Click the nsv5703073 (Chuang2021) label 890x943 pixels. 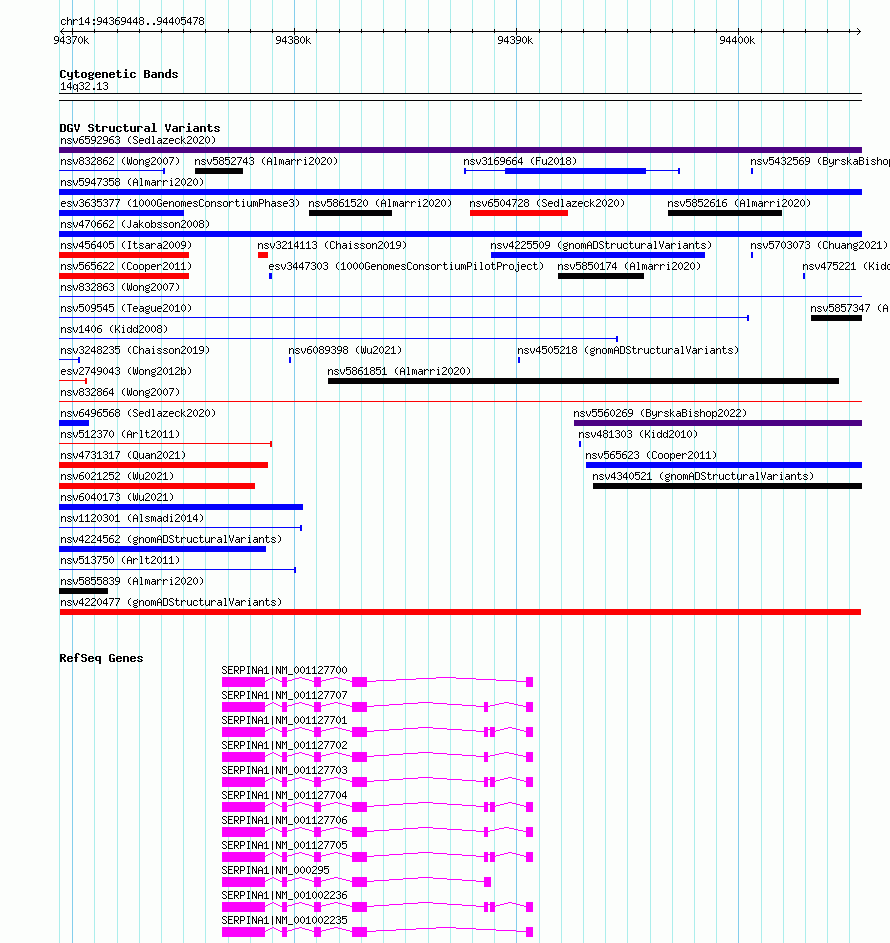(819, 245)
